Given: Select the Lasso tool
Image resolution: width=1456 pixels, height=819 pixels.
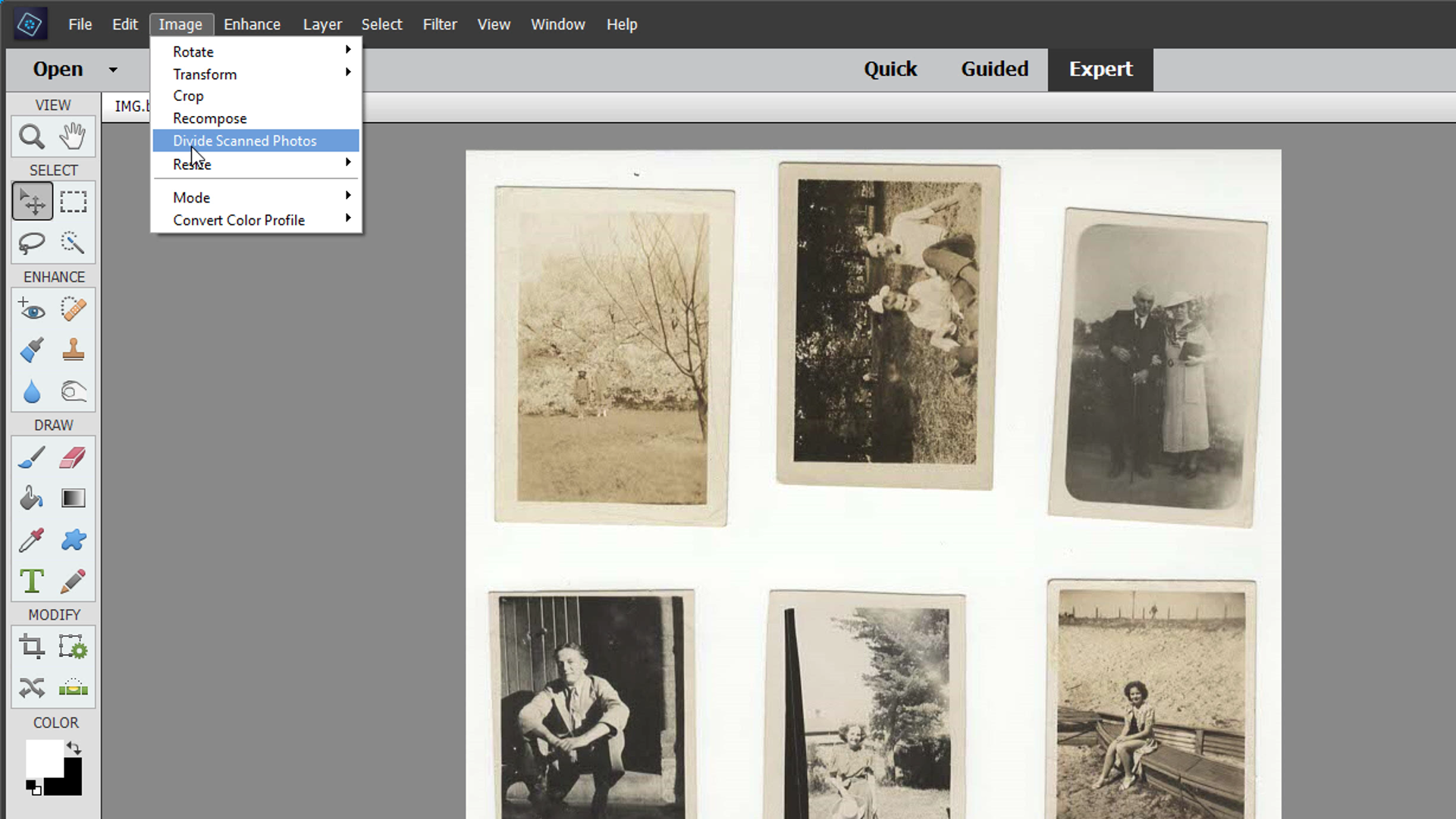Looking at the screenshot, I should [x=33, y=243].
